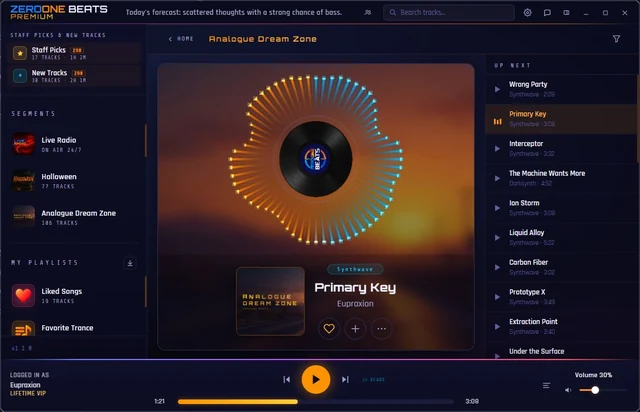Select Carbon Fiber in Up Next
The width and height of the screenshot is (640, 412).
point(561,267)
